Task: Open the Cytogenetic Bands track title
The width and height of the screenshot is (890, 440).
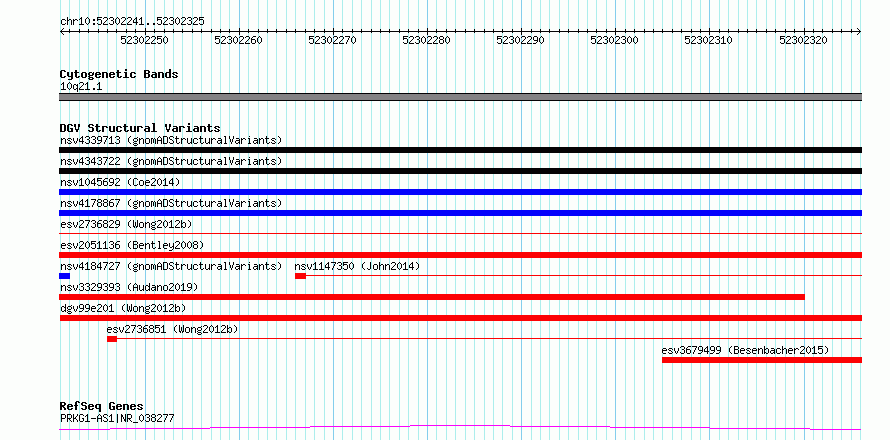Action: point(119,74)
